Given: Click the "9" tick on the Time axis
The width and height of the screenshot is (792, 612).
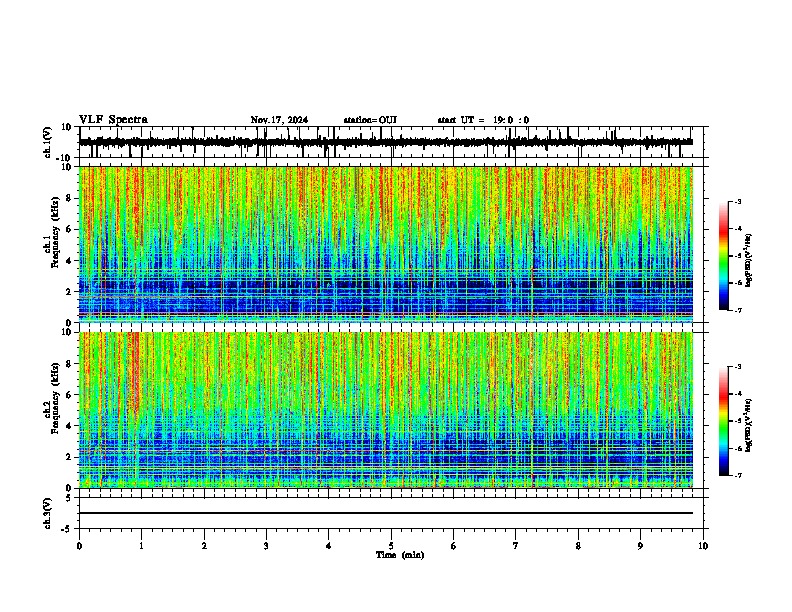Looking at the screenshot, I should click(x=640, y=546).
